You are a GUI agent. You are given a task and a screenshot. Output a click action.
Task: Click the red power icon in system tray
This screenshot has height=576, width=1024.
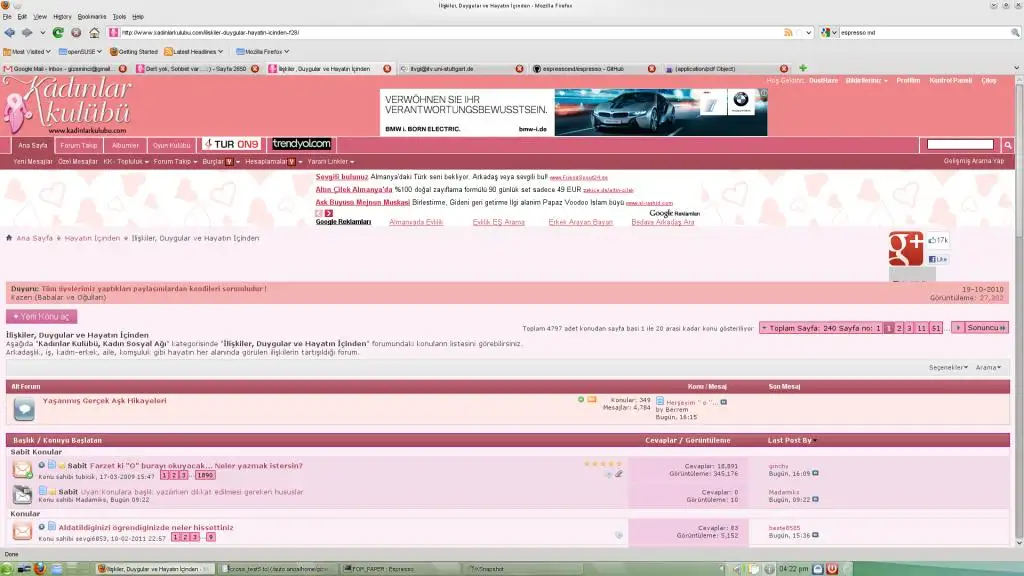(x=832, y=569)
